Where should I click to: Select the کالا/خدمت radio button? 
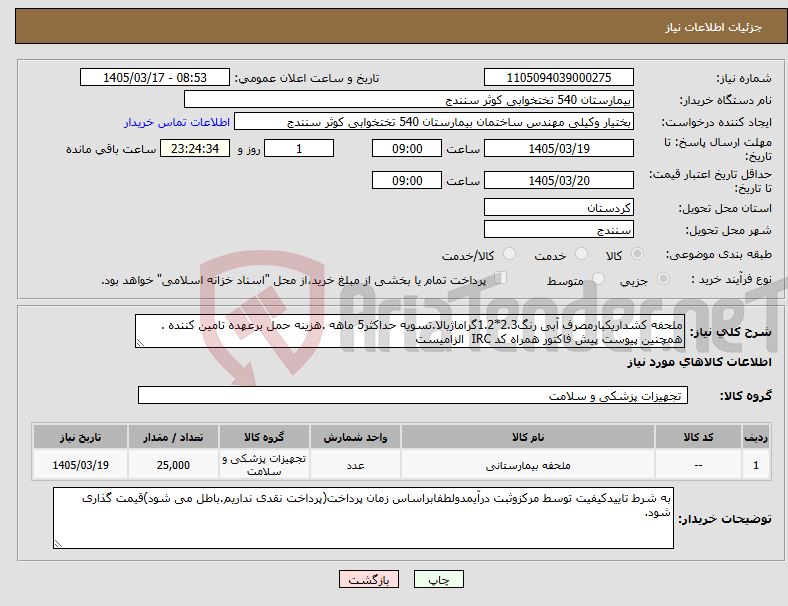click(510, 254)
